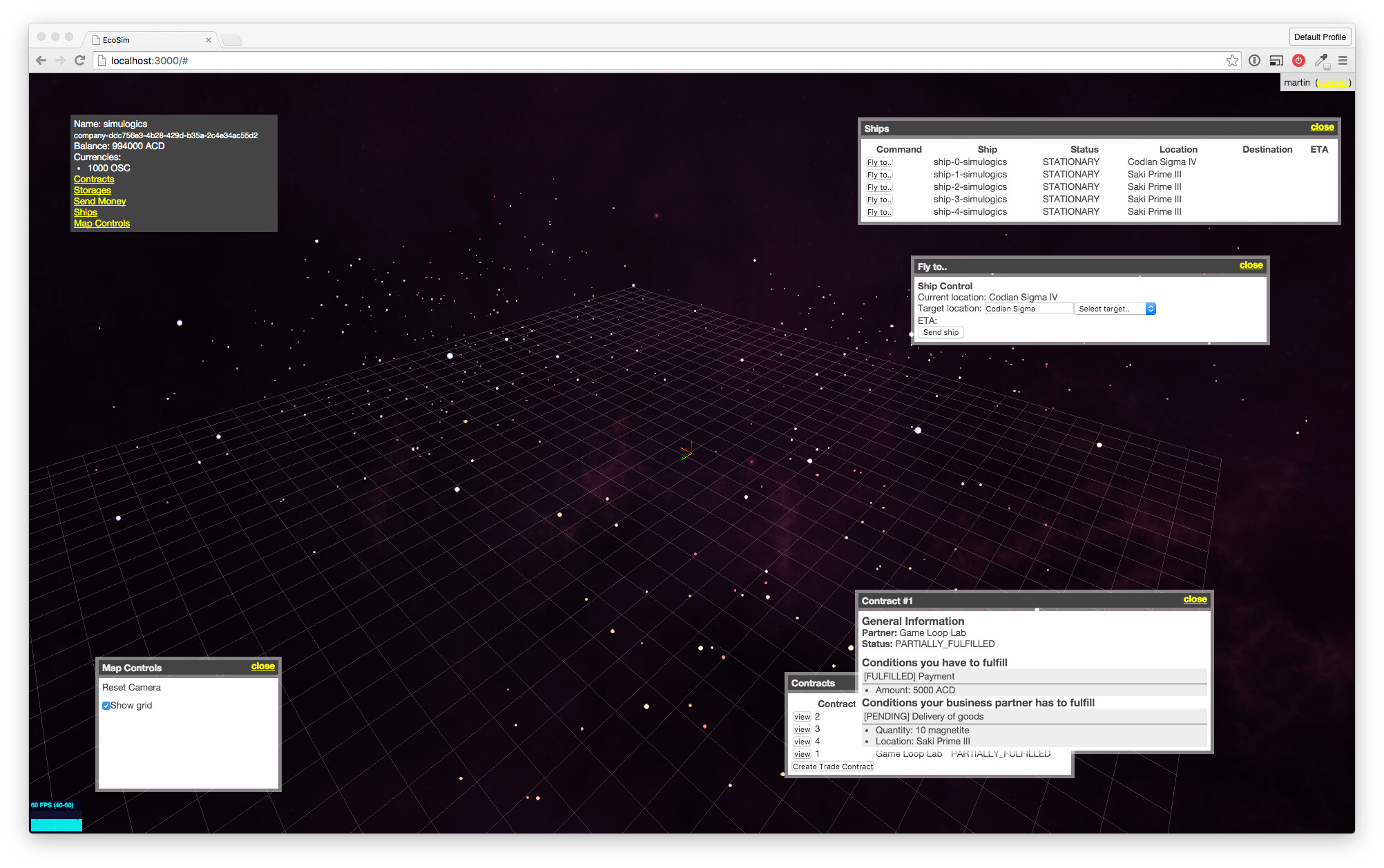Click the Contracts panel title
This screenshot has width=1384, height=868.
click(x=813, y=683)
